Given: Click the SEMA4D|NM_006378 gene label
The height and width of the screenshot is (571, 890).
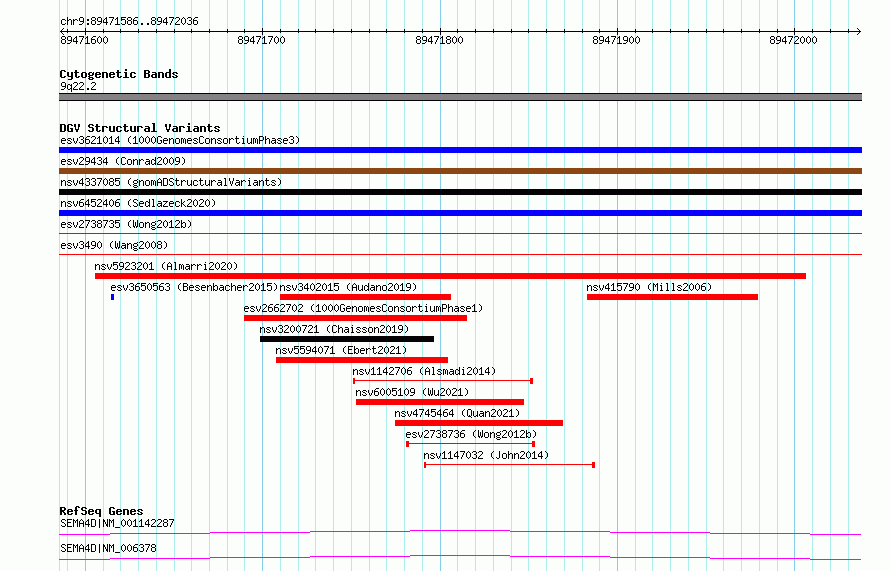Looking at the screenshot, I should click(108, 548).
